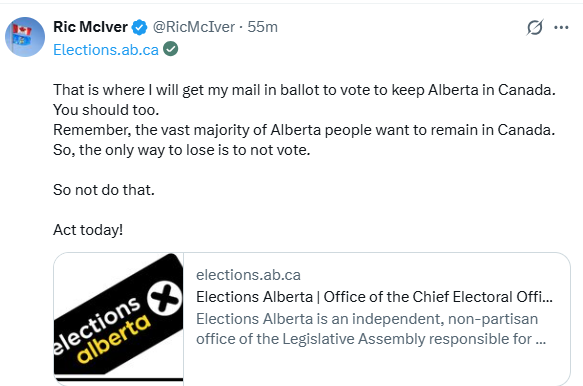Image resolution: width=583 pixels, height=386 pixels.
Task: Click the Elections Alberta logo thumbnail
Action: tap(119, 318)
